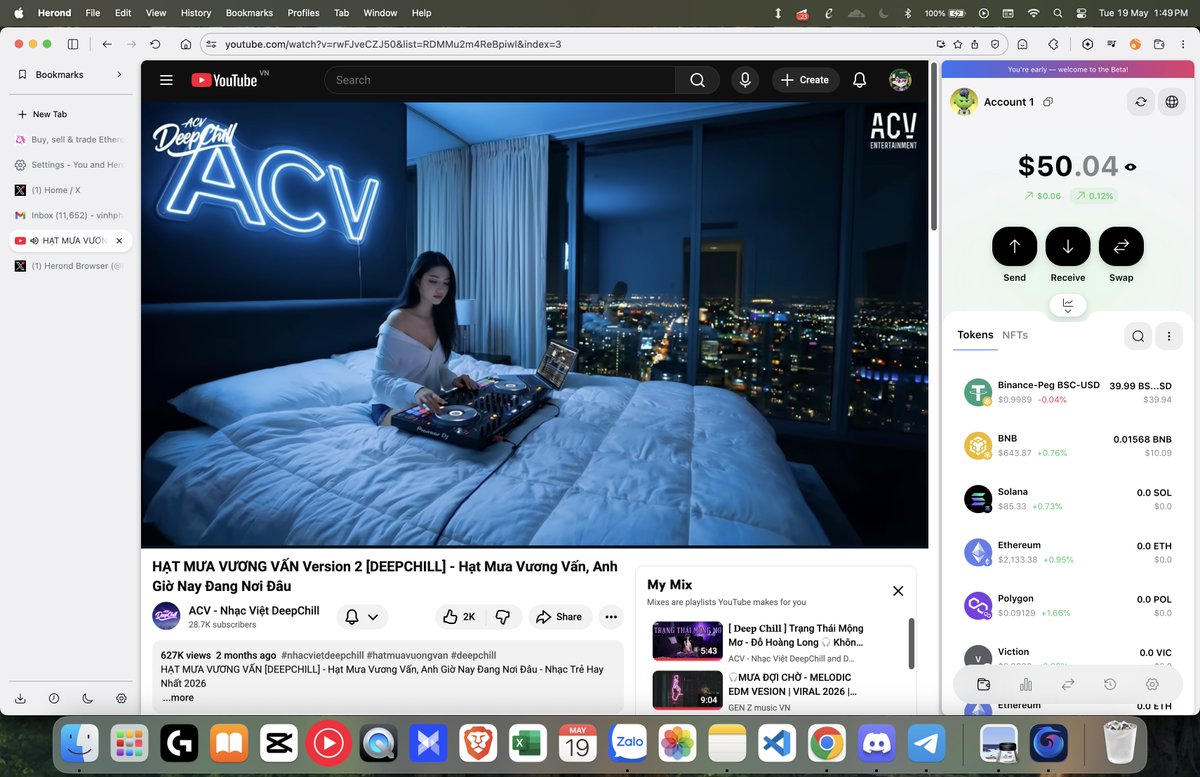The image size is (1200, 777).
Task: Dislike the video
Action: pos(503,617)
